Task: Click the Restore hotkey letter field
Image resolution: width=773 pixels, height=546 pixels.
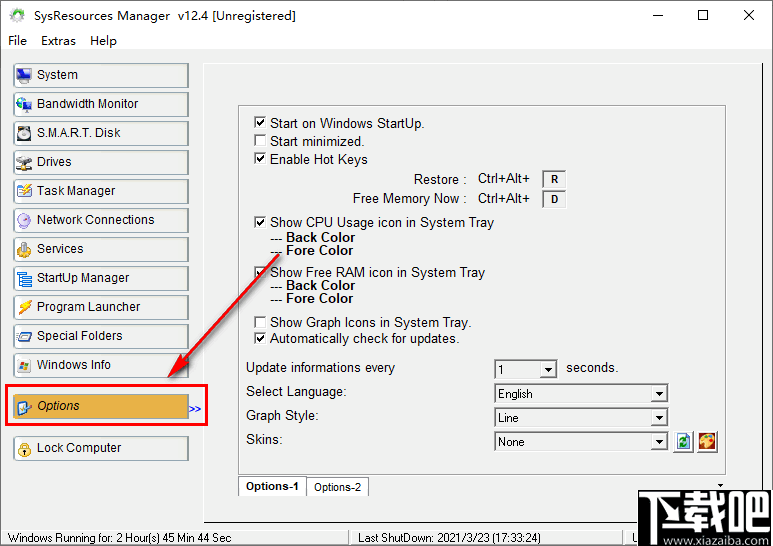Action: tap(554, 179)
